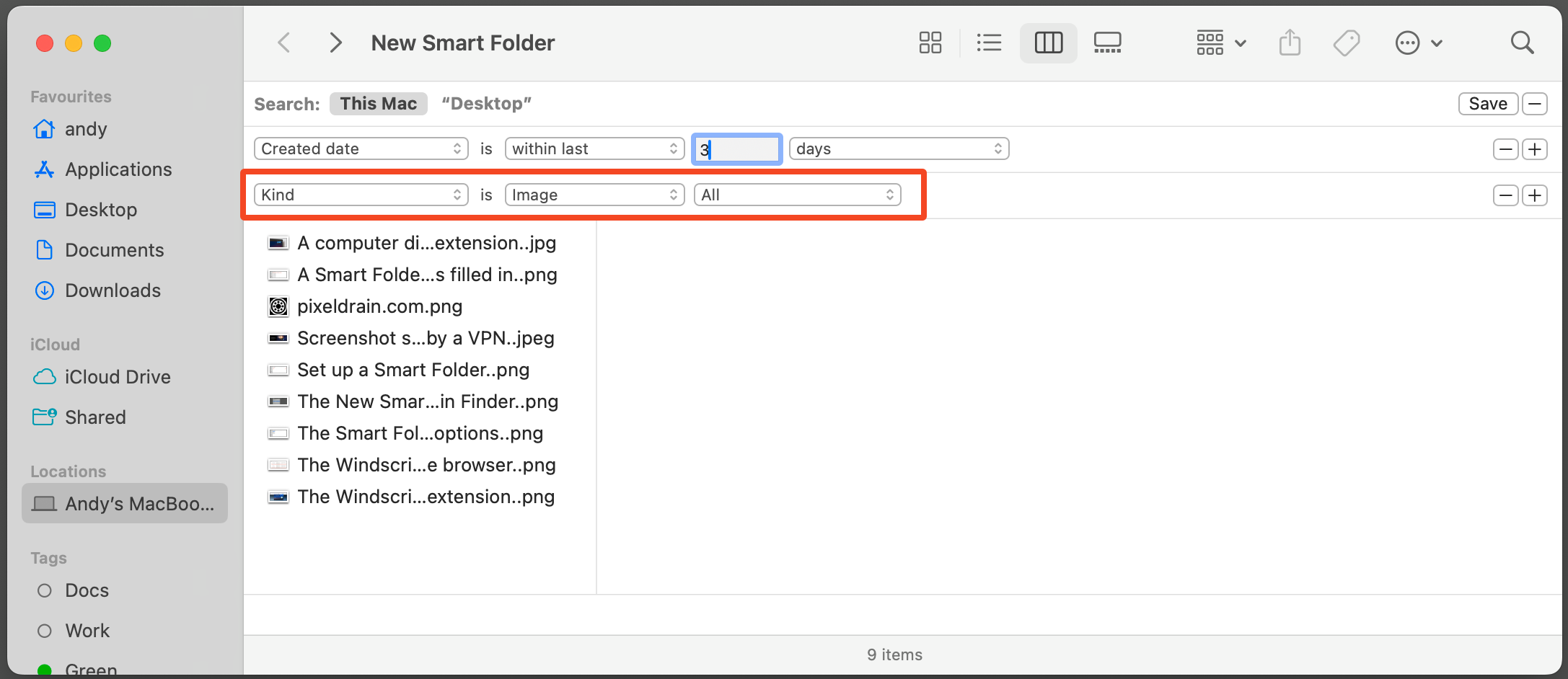Click the Tags toolbar icon
The width and height of the screenshot is (1568, 679).
[x=1346, y=43]
